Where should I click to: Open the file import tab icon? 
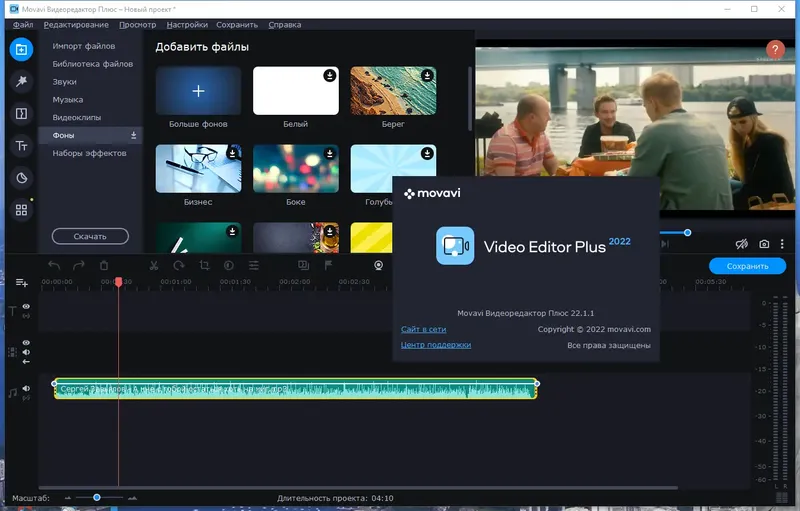point(21,49)
